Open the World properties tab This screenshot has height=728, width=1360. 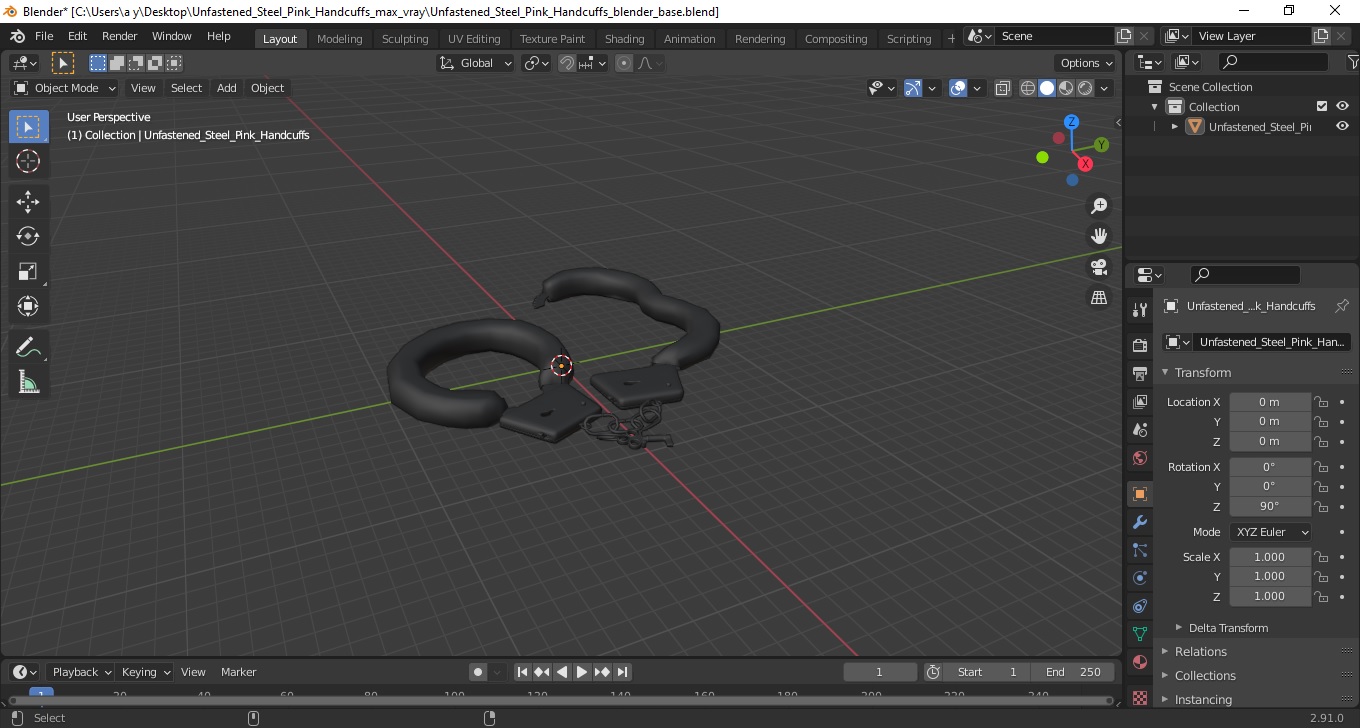[1140, 458]
